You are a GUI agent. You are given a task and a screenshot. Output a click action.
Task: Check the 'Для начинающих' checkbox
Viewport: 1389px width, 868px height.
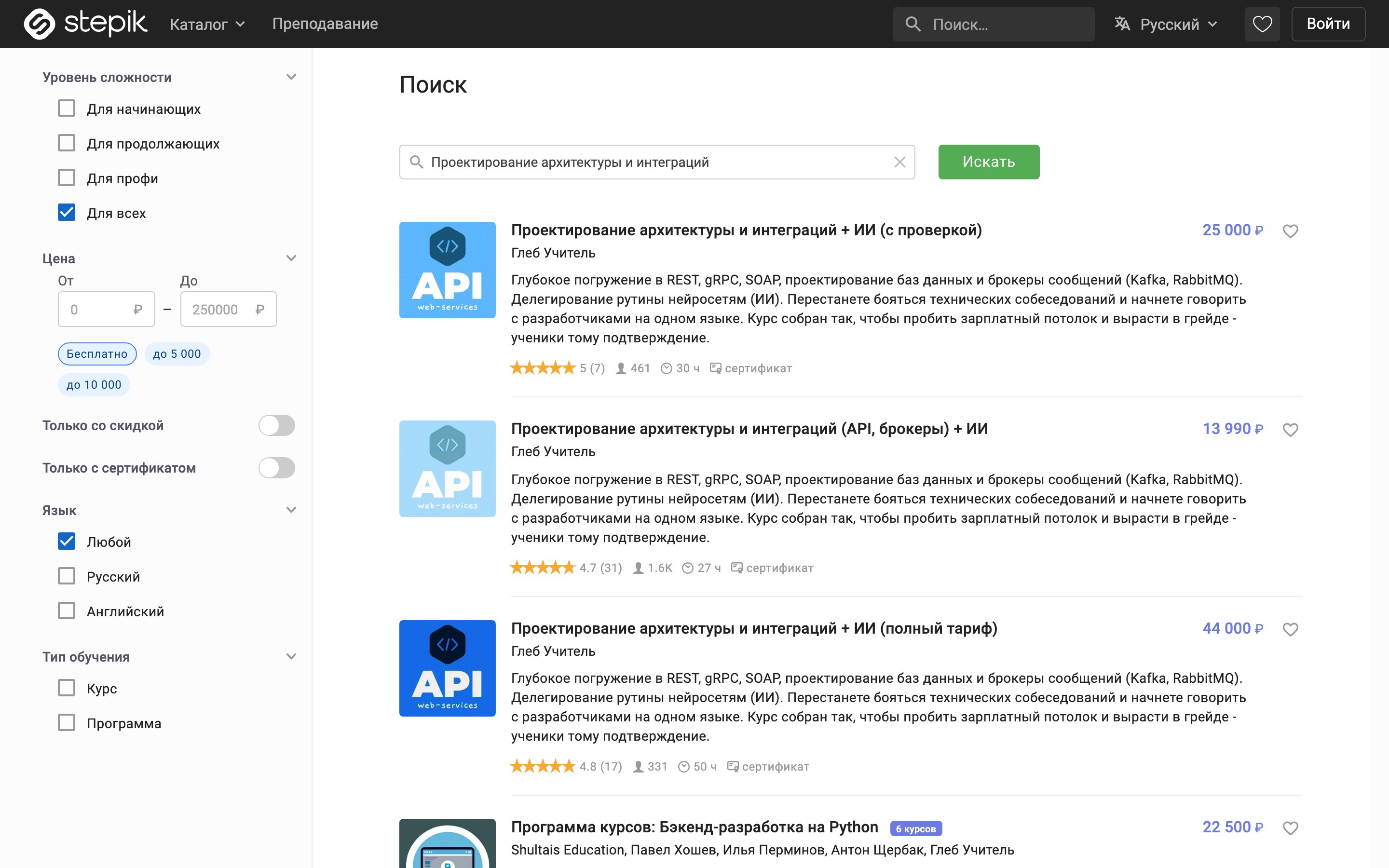click(67, 108)
